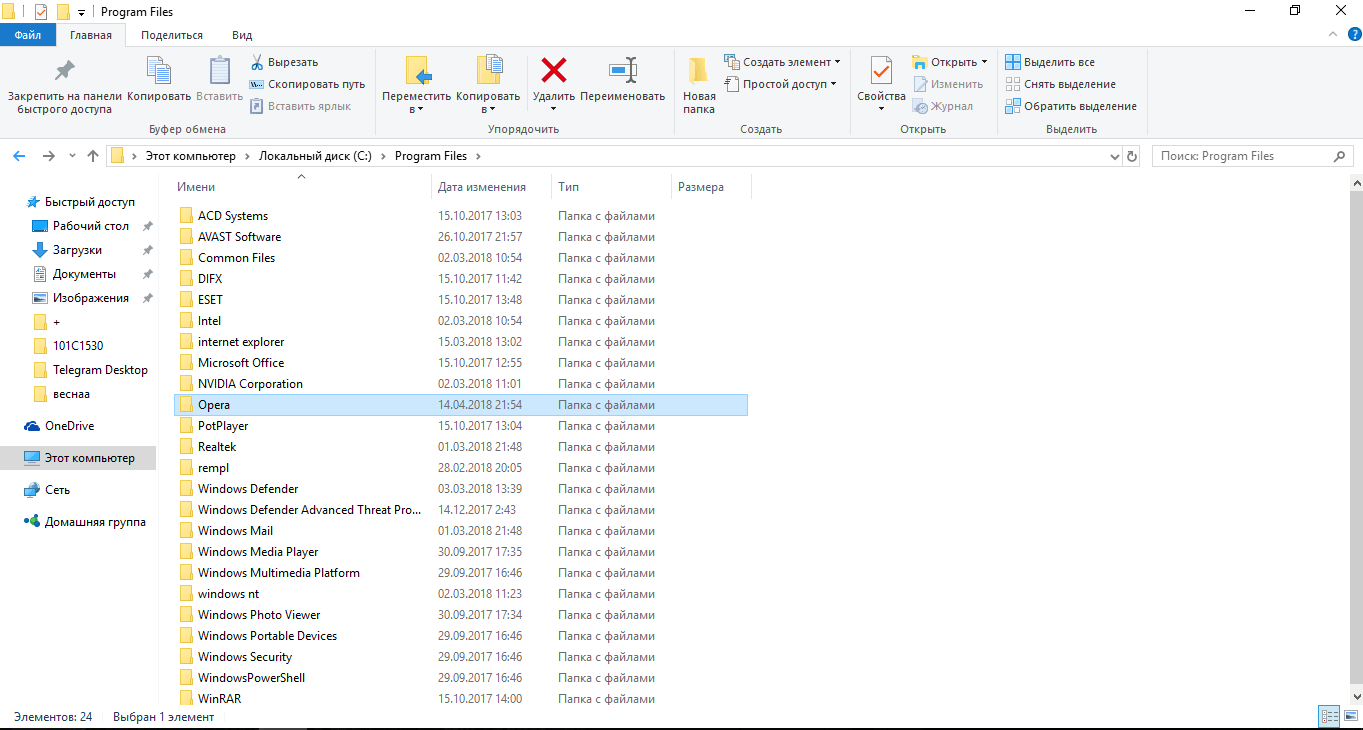Sort by Дата изменения column header

[492, 186]
